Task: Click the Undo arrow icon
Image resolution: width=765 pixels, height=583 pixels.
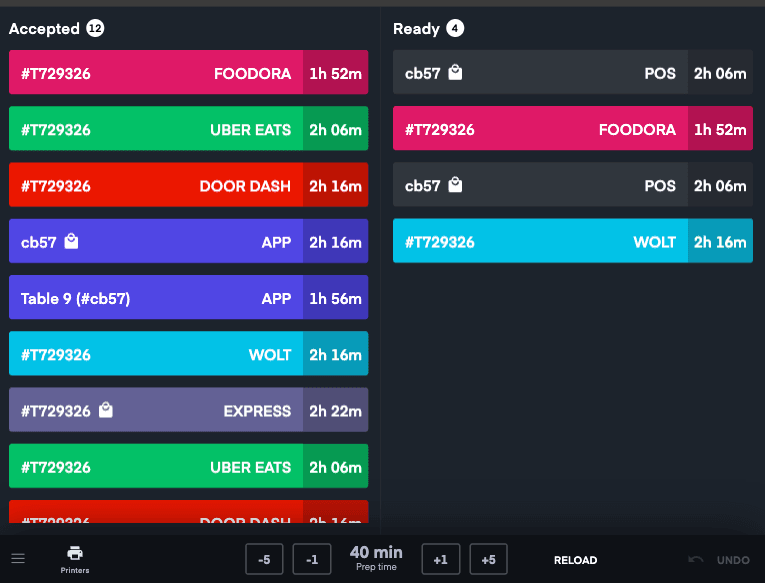Action: (696, 560)
